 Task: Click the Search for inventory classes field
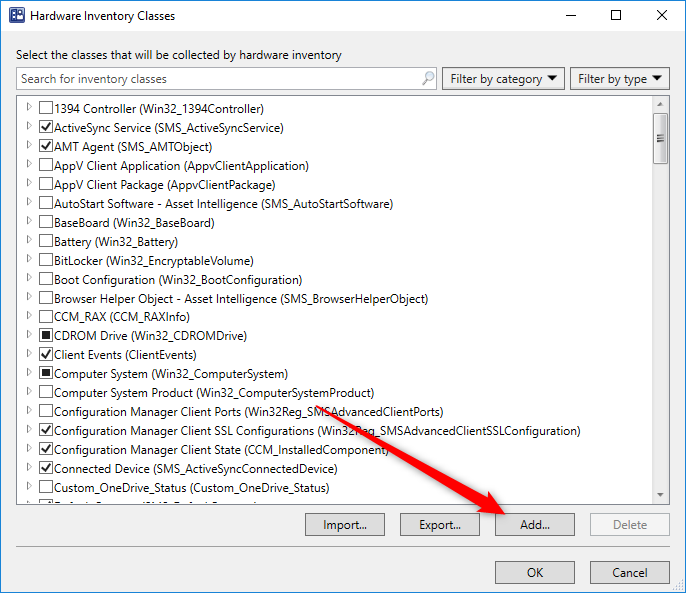226,79
